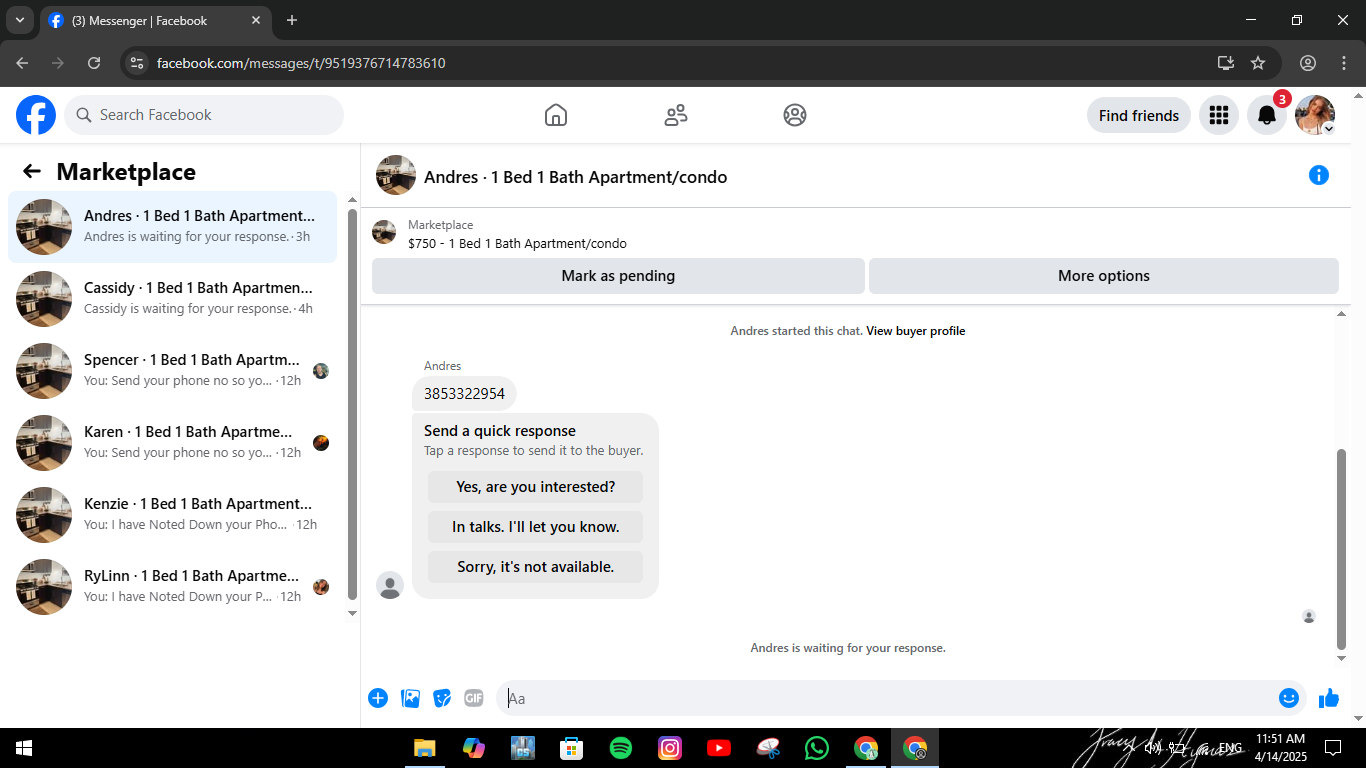Bookmark this page with star icon
The height and width of the screenshot is (768, 1366).
1258,63
